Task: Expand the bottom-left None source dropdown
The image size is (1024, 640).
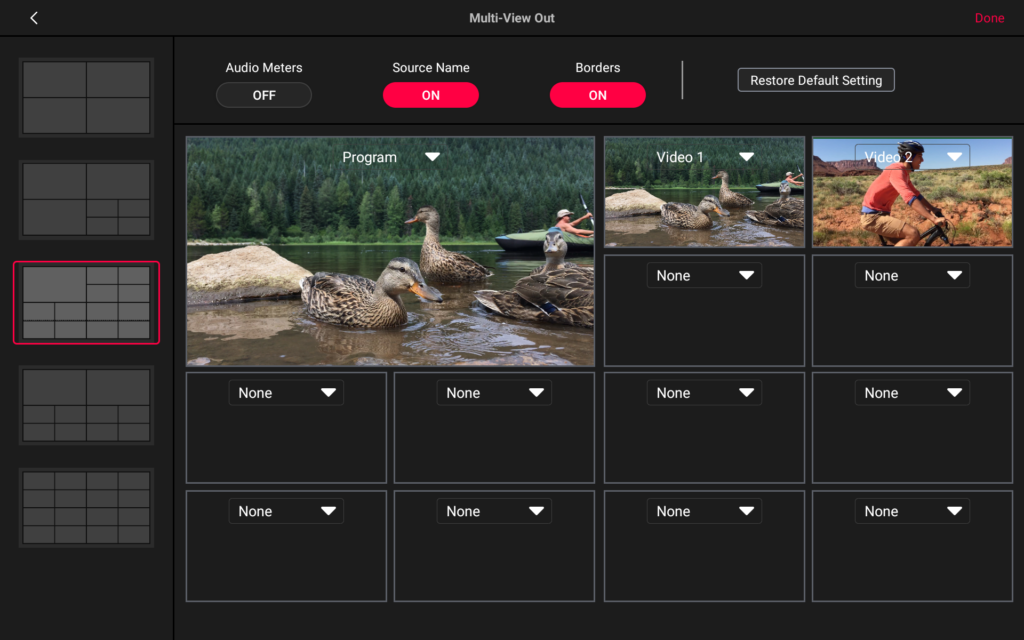Action: (x=286, y=511)
